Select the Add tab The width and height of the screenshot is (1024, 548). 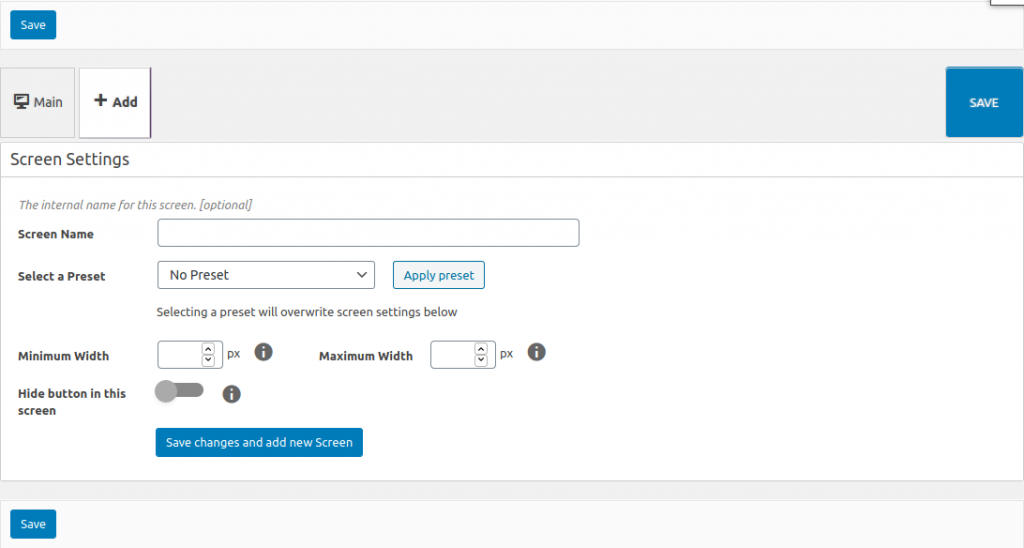point(115,102)
